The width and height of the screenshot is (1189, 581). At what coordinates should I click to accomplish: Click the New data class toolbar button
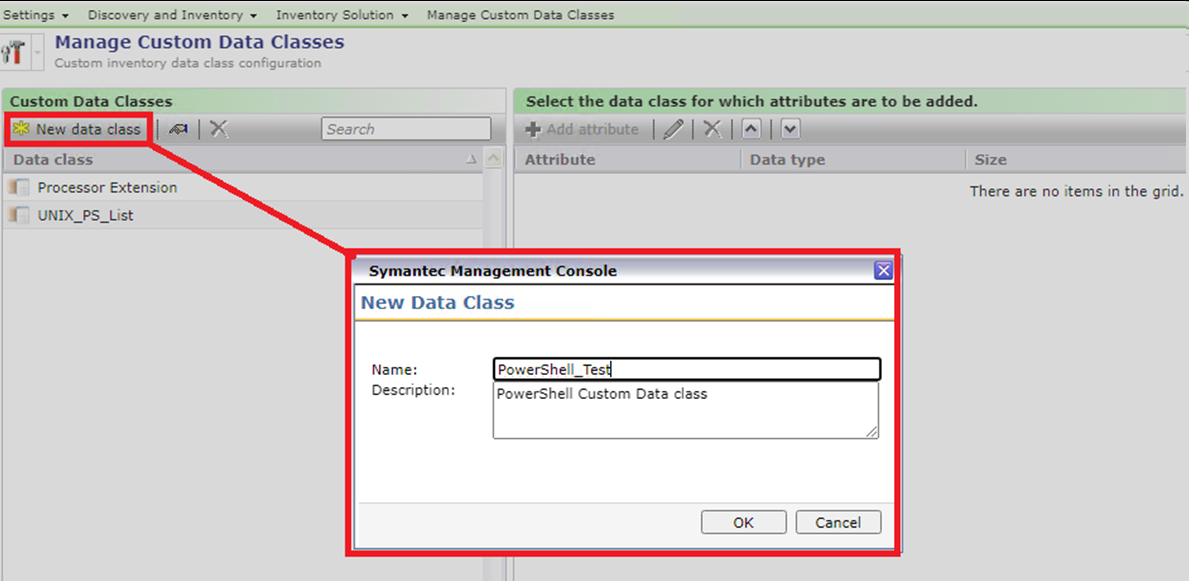click(x=77, y=130)
